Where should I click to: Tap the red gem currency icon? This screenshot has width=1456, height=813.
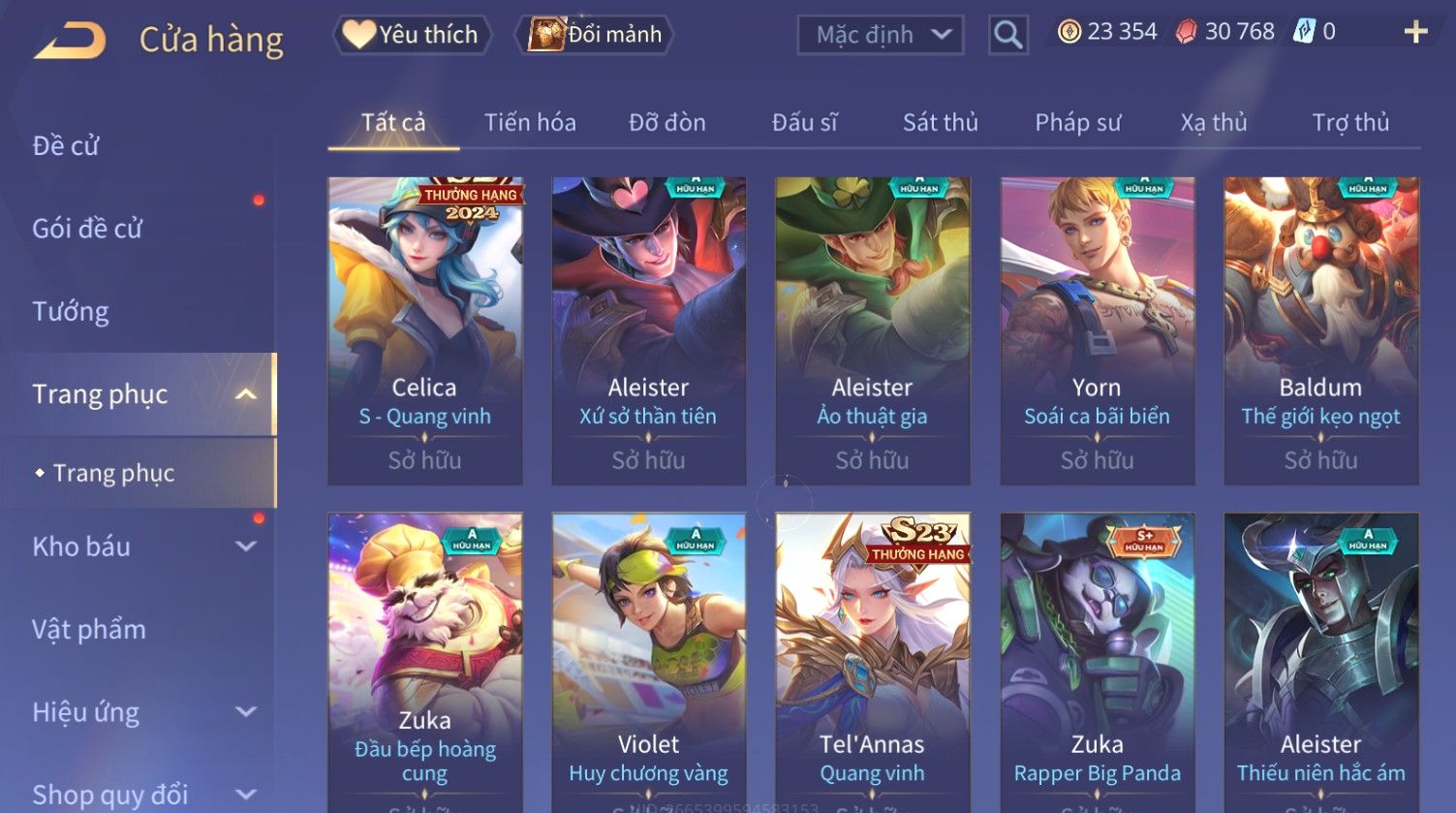click(1186, 32)
